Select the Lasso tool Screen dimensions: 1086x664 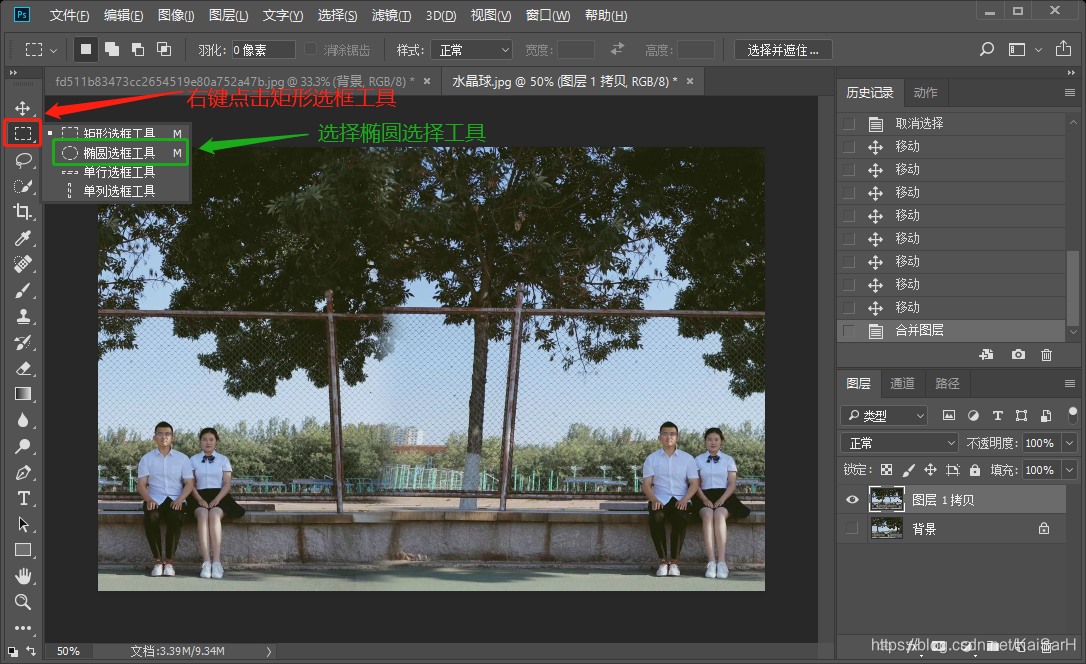click(x=23, y=161)
